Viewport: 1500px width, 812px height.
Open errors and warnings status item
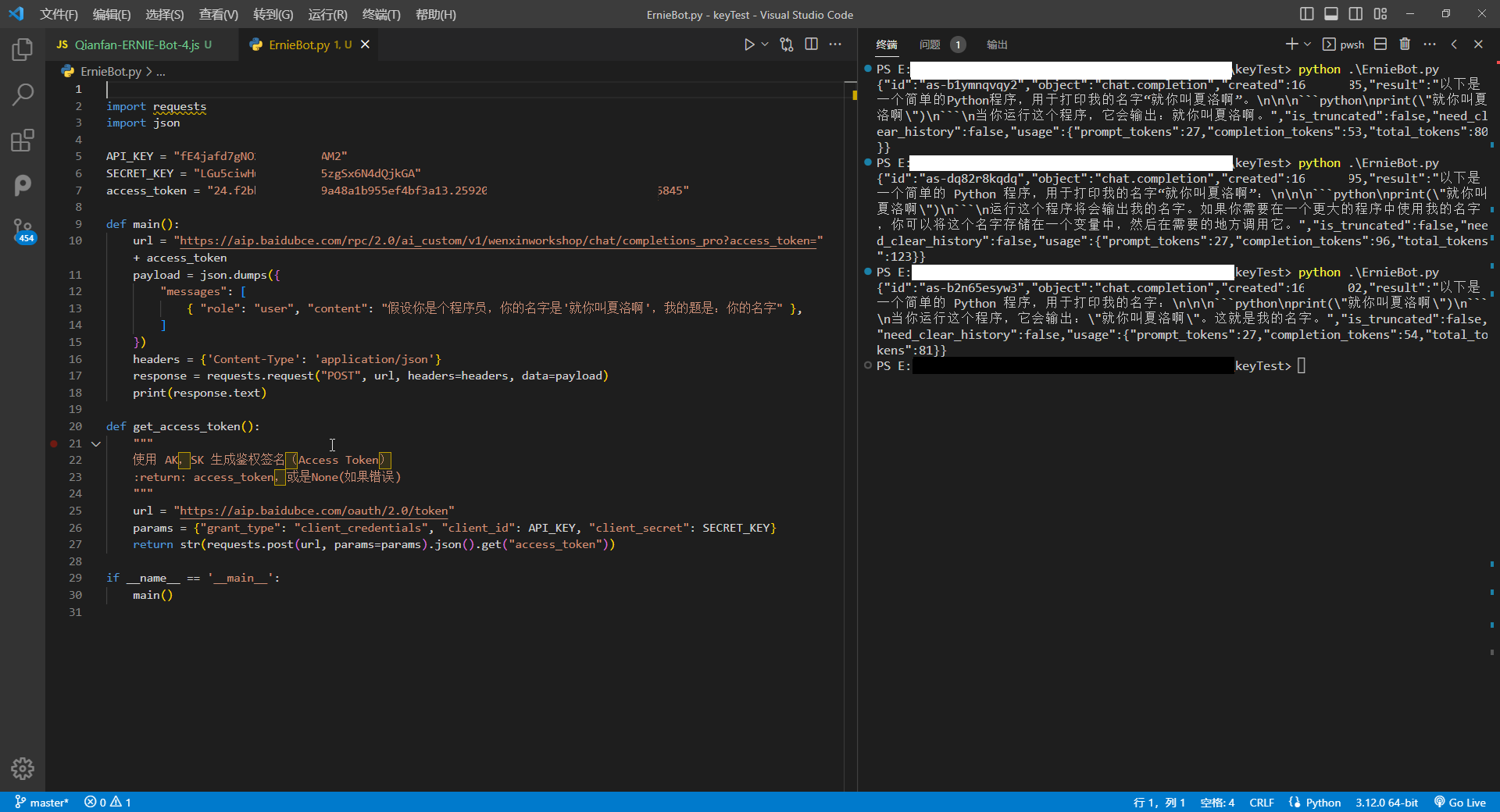(x=108, y=802)
